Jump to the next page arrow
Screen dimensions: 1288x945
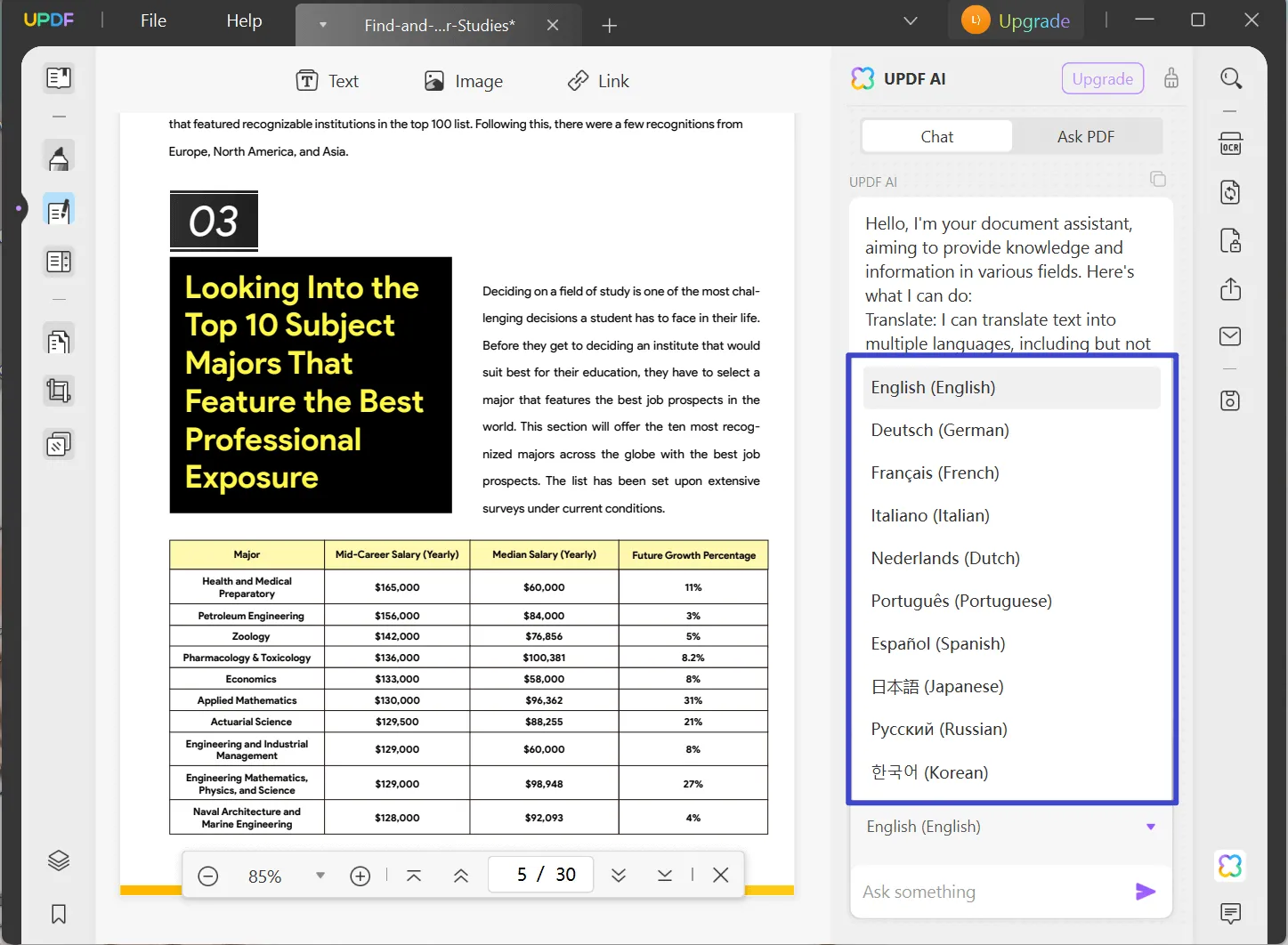pyautogui.click(x=618, y=876)
